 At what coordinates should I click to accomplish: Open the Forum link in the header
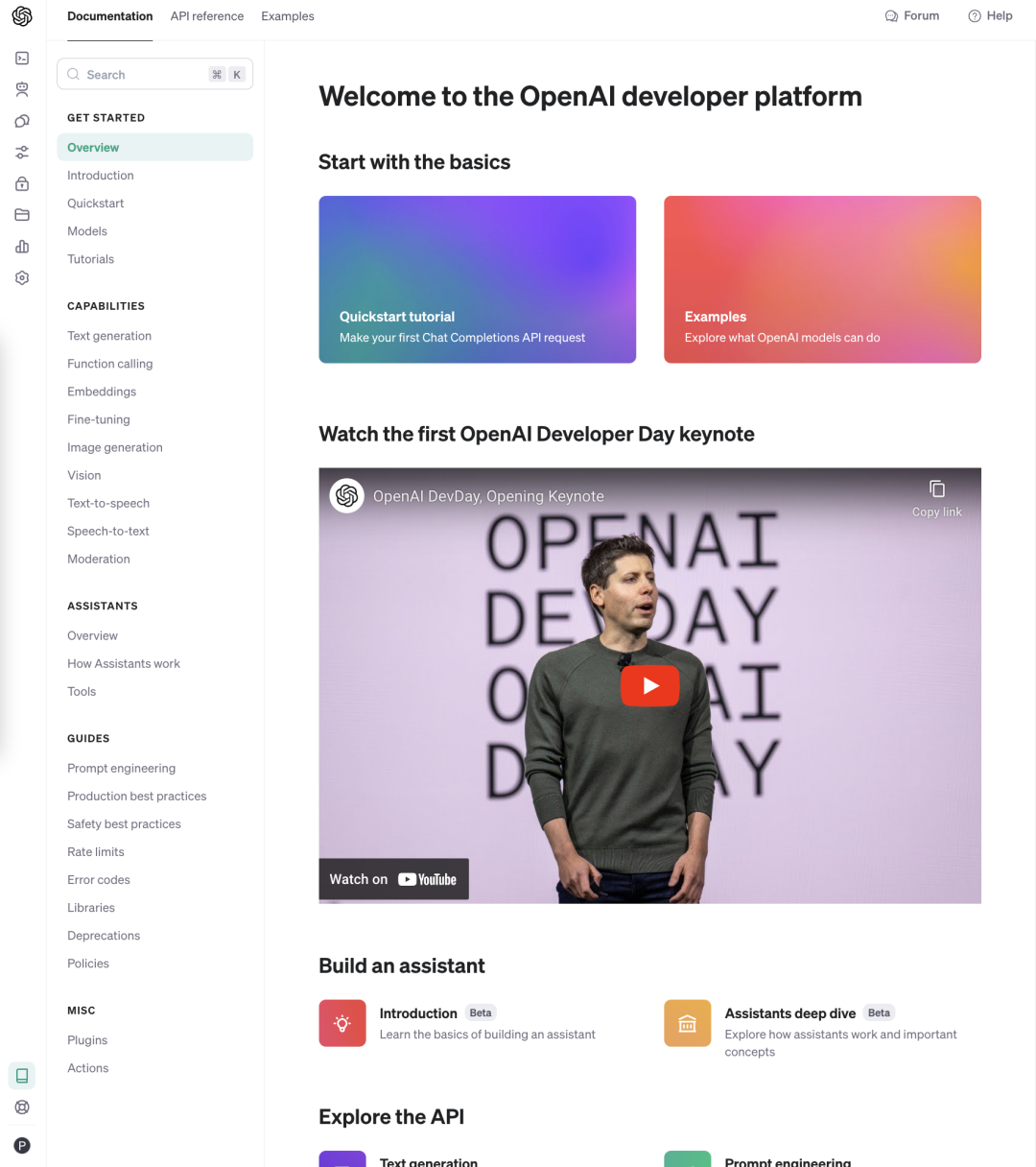click(x=911, y=16)
